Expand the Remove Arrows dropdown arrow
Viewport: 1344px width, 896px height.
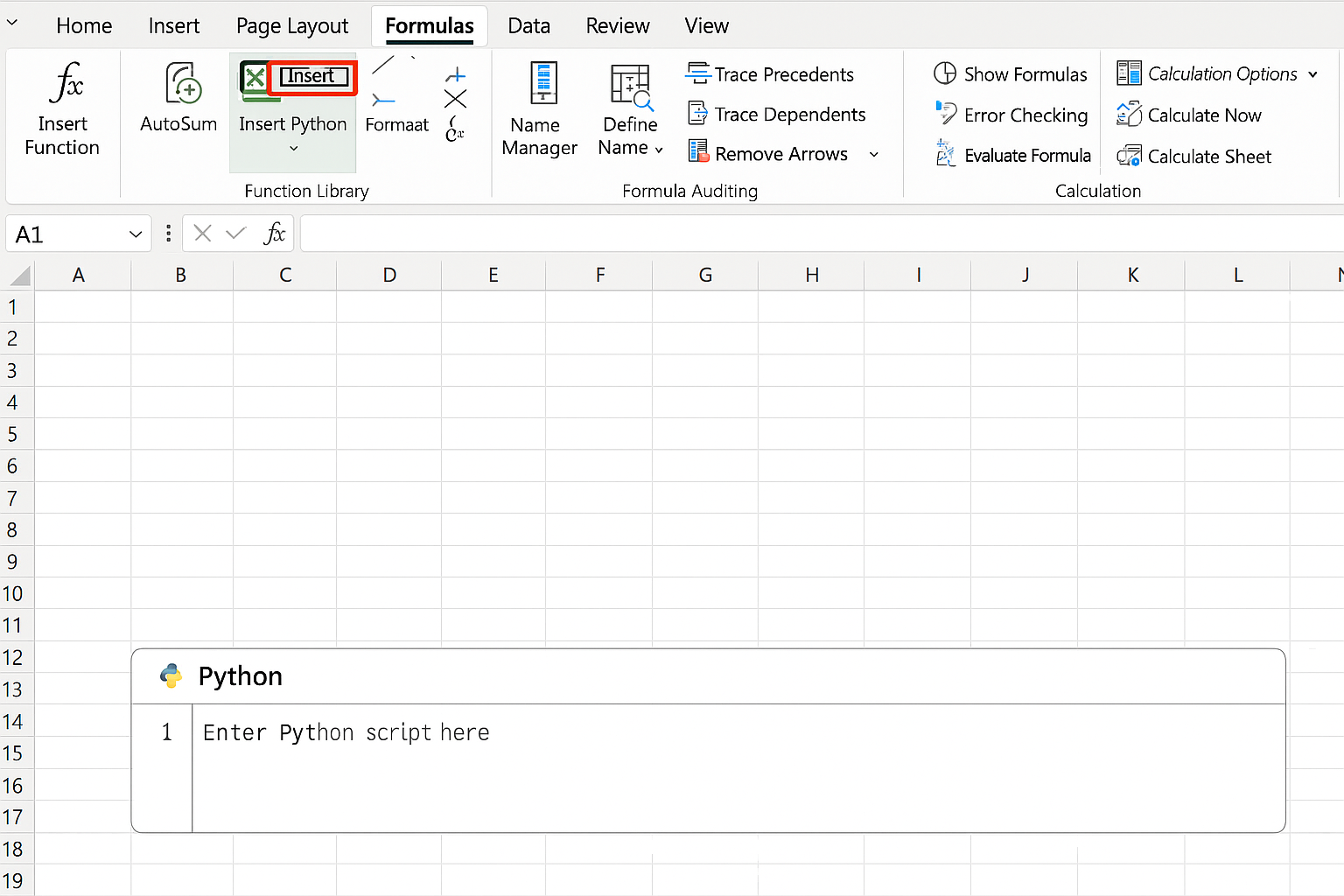[x=873, y=155]
